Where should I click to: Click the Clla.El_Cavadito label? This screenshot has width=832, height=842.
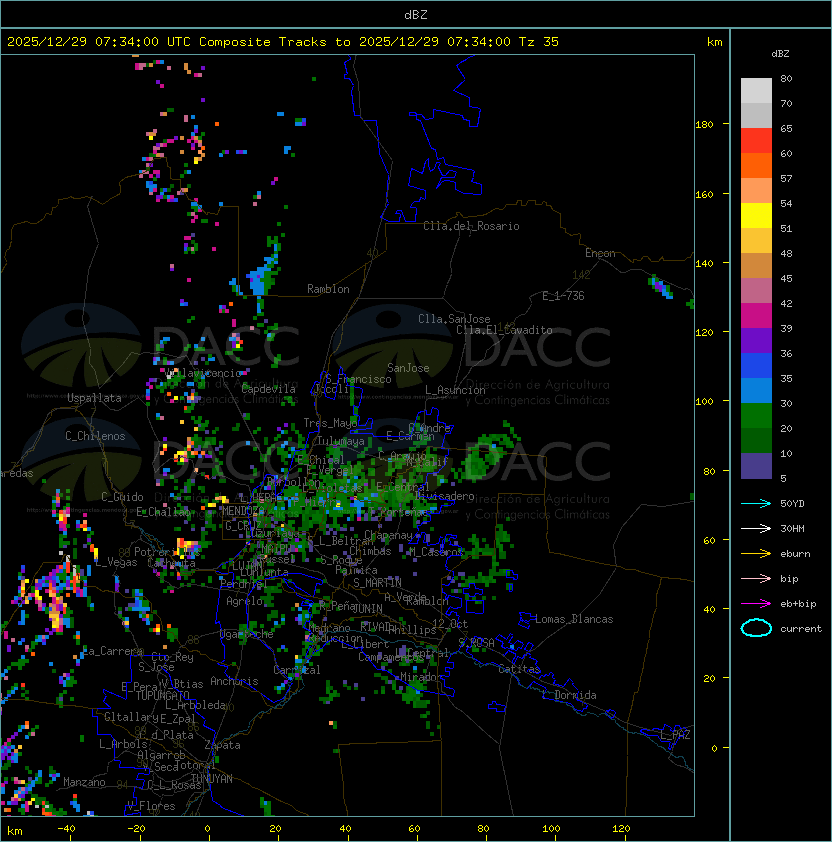504,330
